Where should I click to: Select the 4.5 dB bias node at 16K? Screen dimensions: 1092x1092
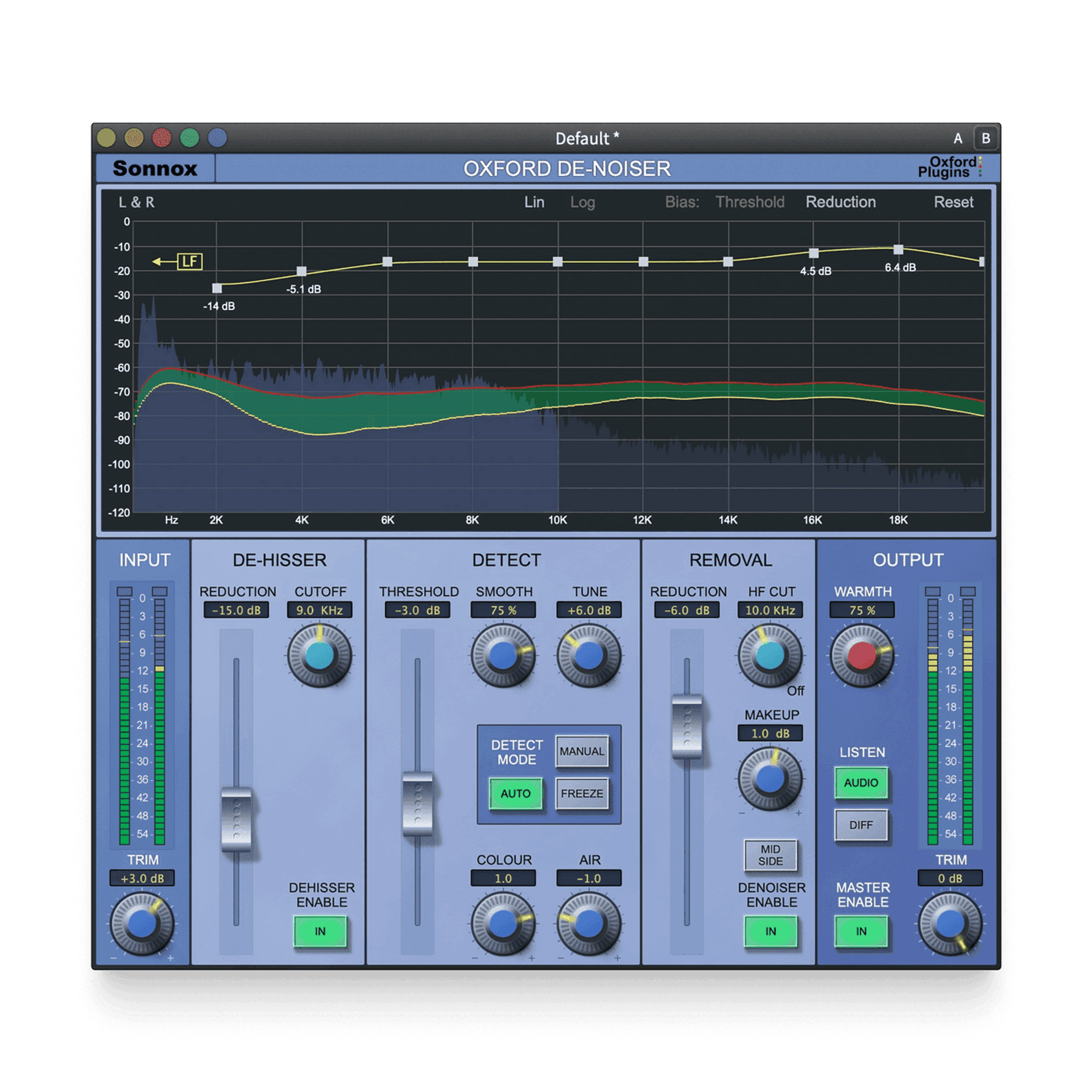pos(814,253)
